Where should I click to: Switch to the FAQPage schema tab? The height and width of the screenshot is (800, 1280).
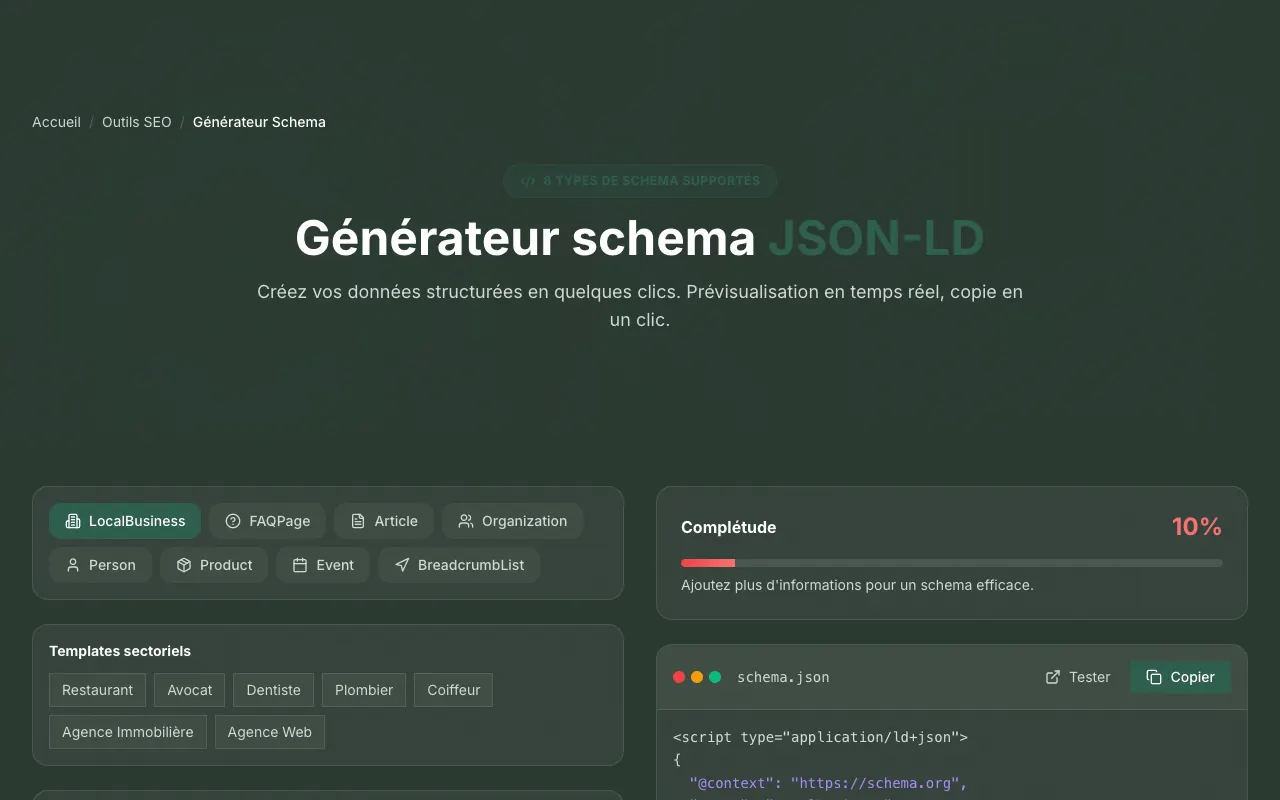click(x=267, y=521)
